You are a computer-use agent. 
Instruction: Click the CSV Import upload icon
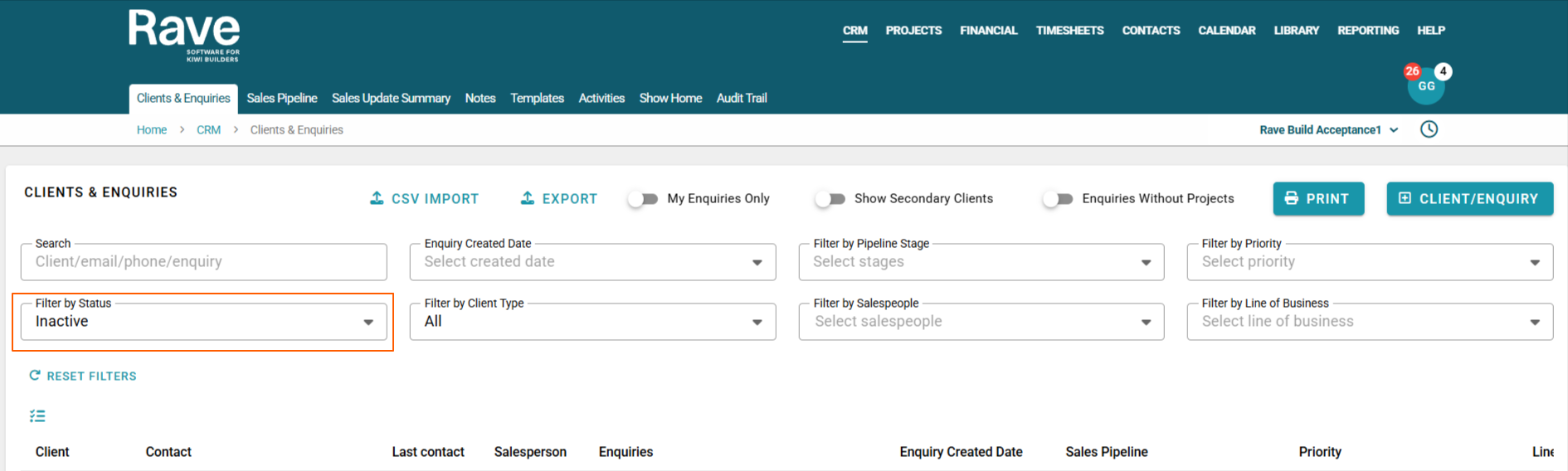coord(377,198)
